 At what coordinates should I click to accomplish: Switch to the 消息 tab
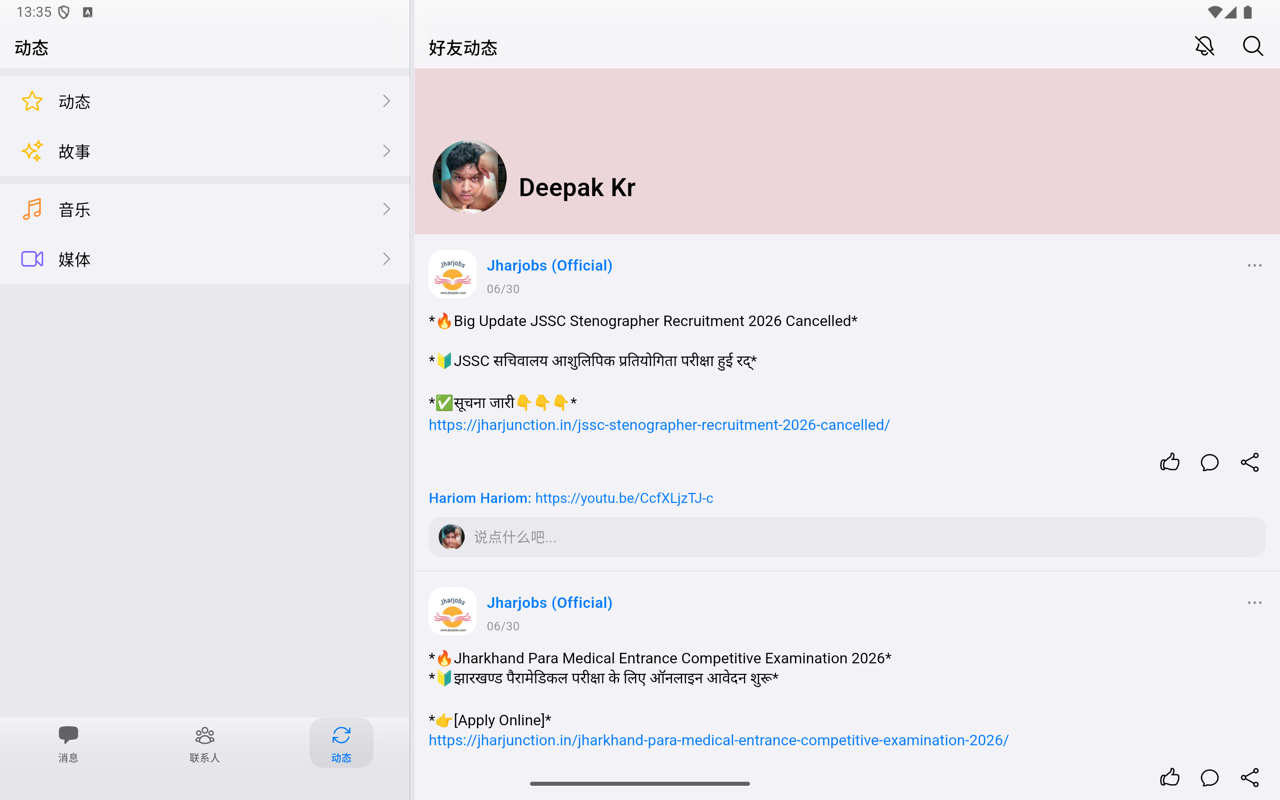(68, 744)
